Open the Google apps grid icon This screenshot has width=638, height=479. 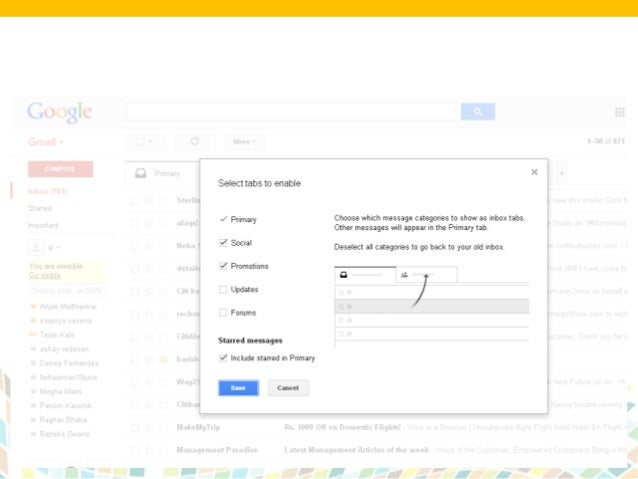click(620, 112)
